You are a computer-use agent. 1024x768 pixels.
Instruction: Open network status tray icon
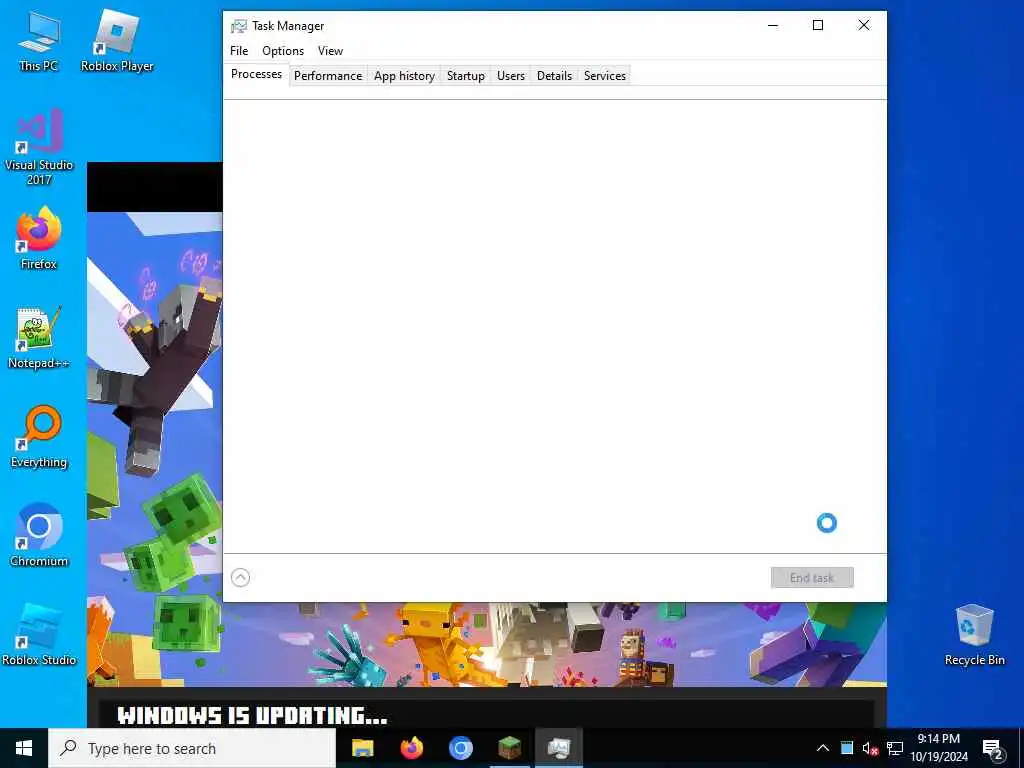coord(895,748)
